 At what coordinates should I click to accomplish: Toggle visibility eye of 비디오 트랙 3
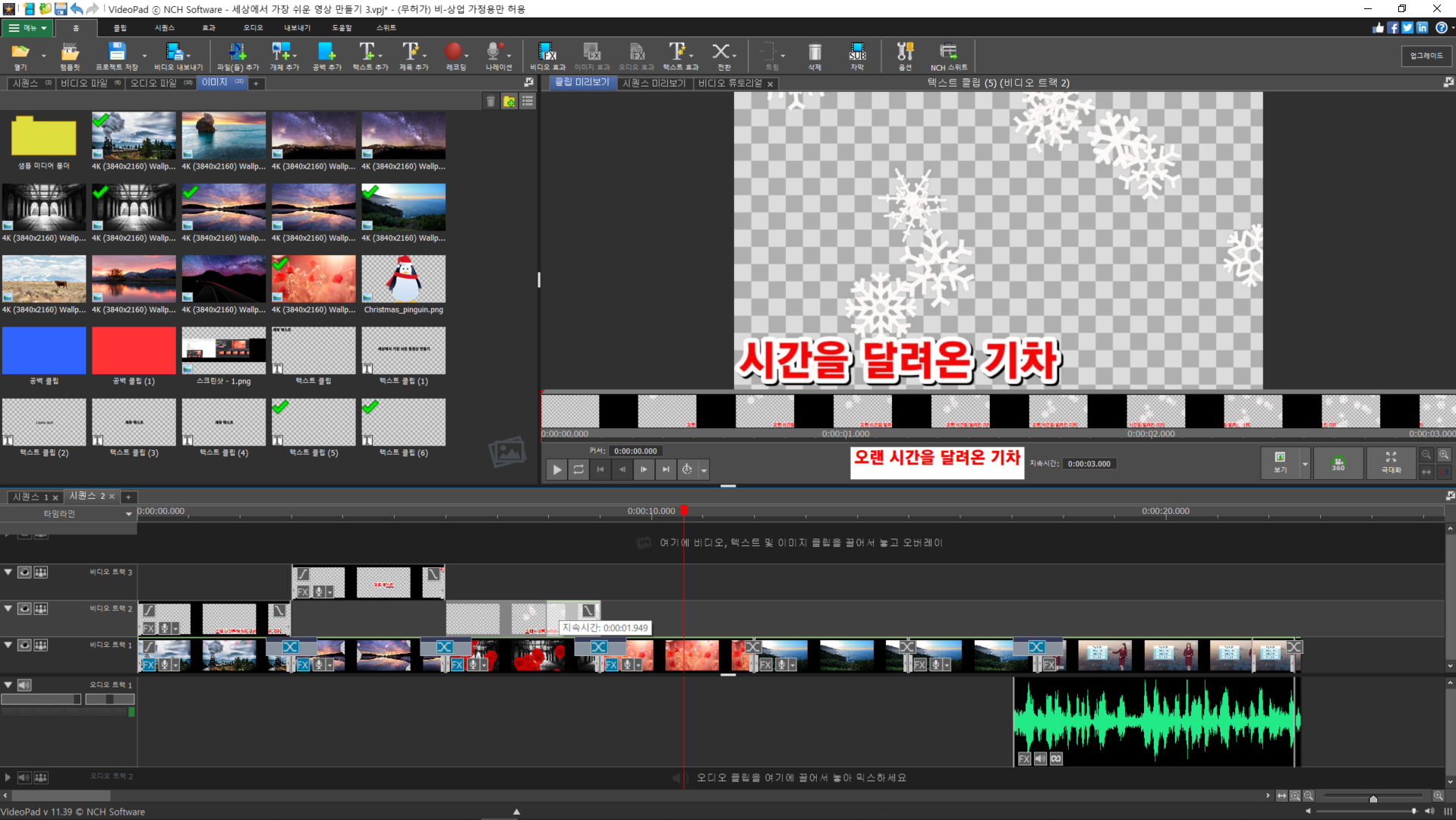[x=24, y=572]
